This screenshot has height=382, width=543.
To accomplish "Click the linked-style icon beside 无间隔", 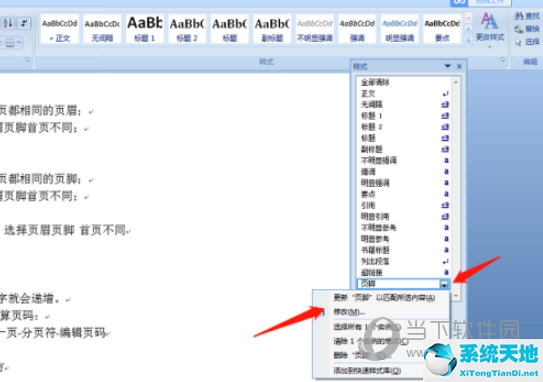I will (445, 105).
